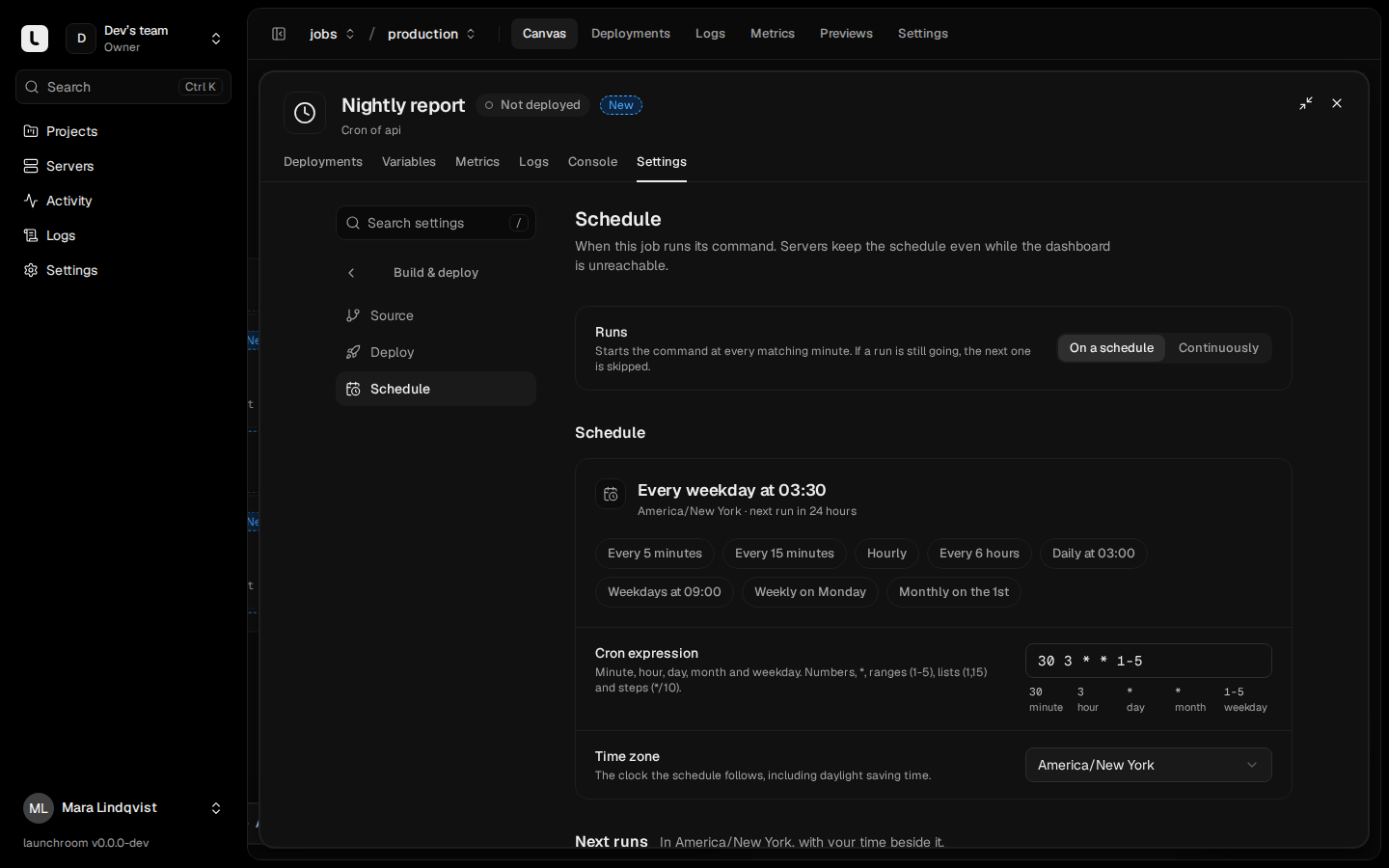The height and width of the screenshot is (868, 1389).
Task: Apply Every 5 minutes preset
Action: point(655,554)
